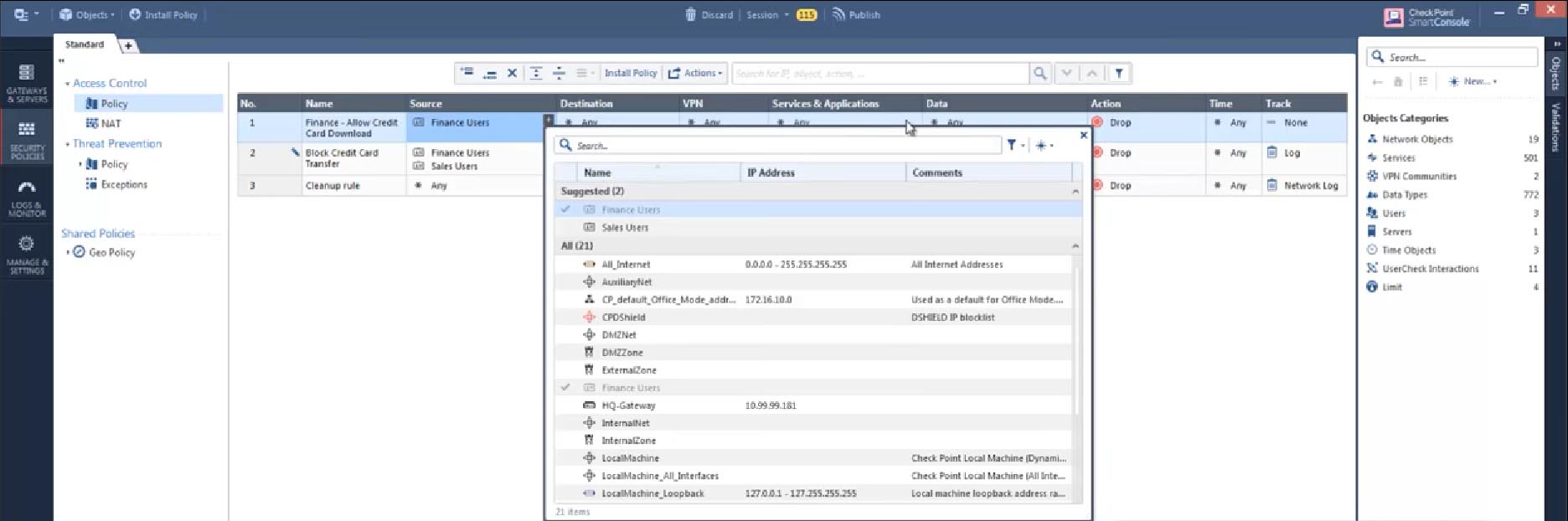Click rulebase search magnifier icon
The image size is (1568, 521).
1039,74
